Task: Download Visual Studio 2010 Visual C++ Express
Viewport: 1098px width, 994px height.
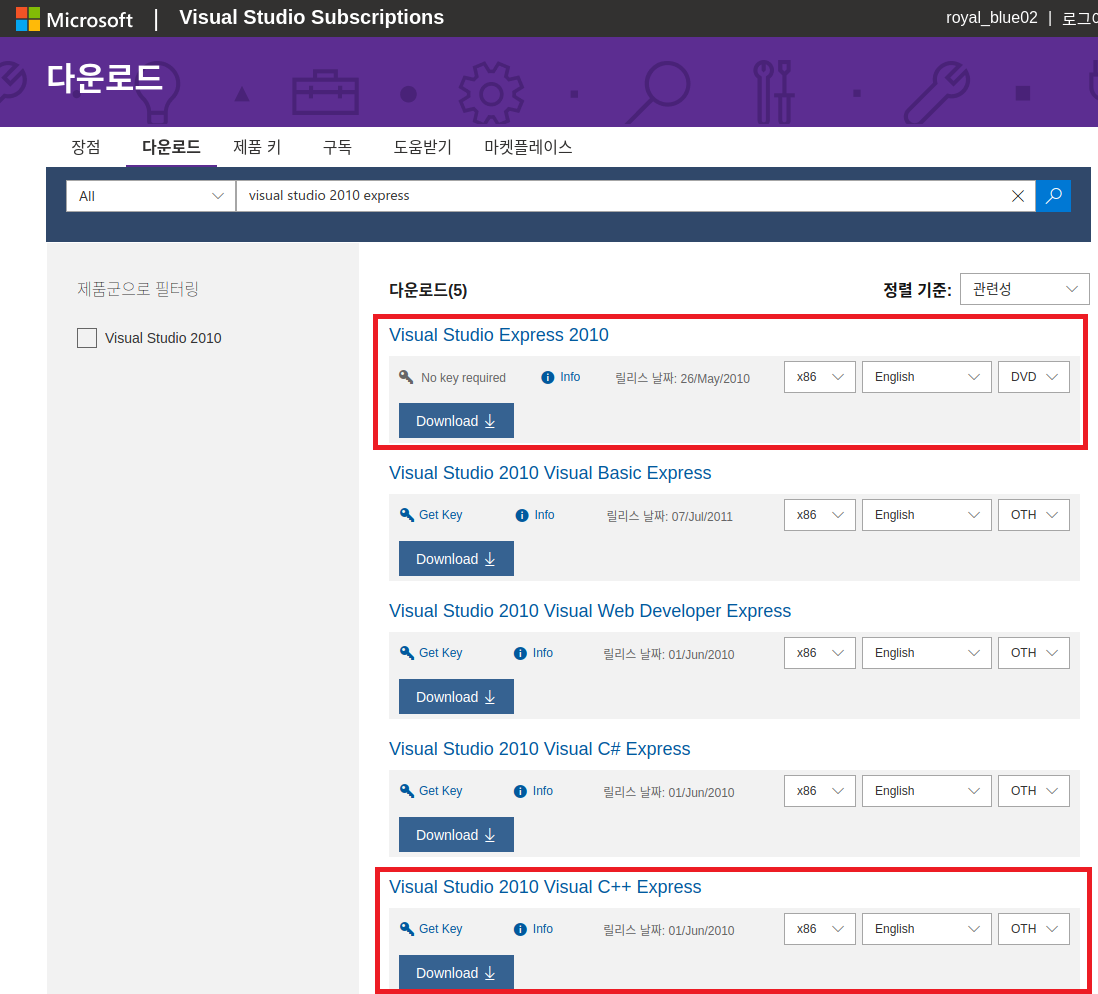Action: [456, 973]
